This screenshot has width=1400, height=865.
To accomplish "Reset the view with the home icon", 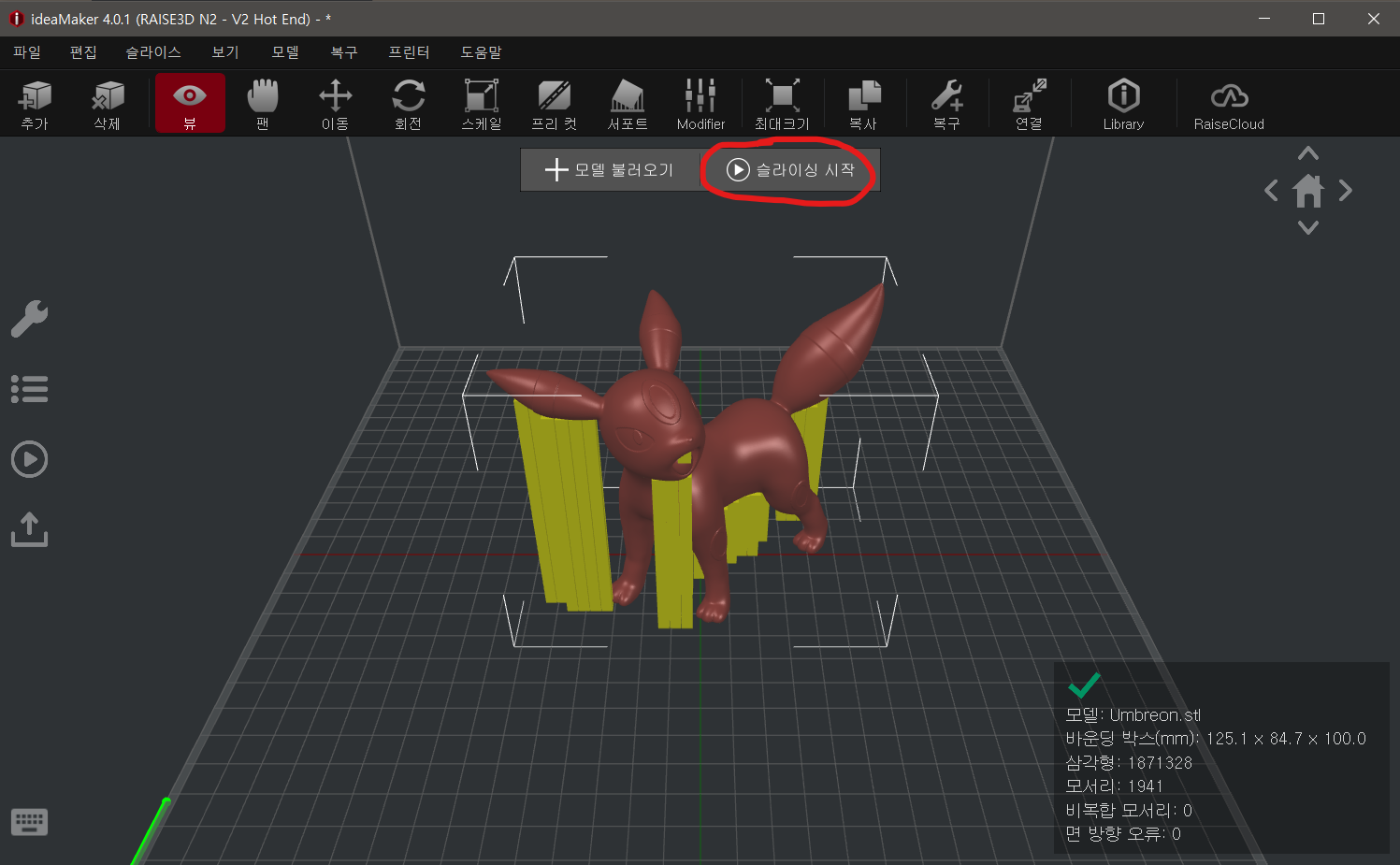I will [1308, 191].
